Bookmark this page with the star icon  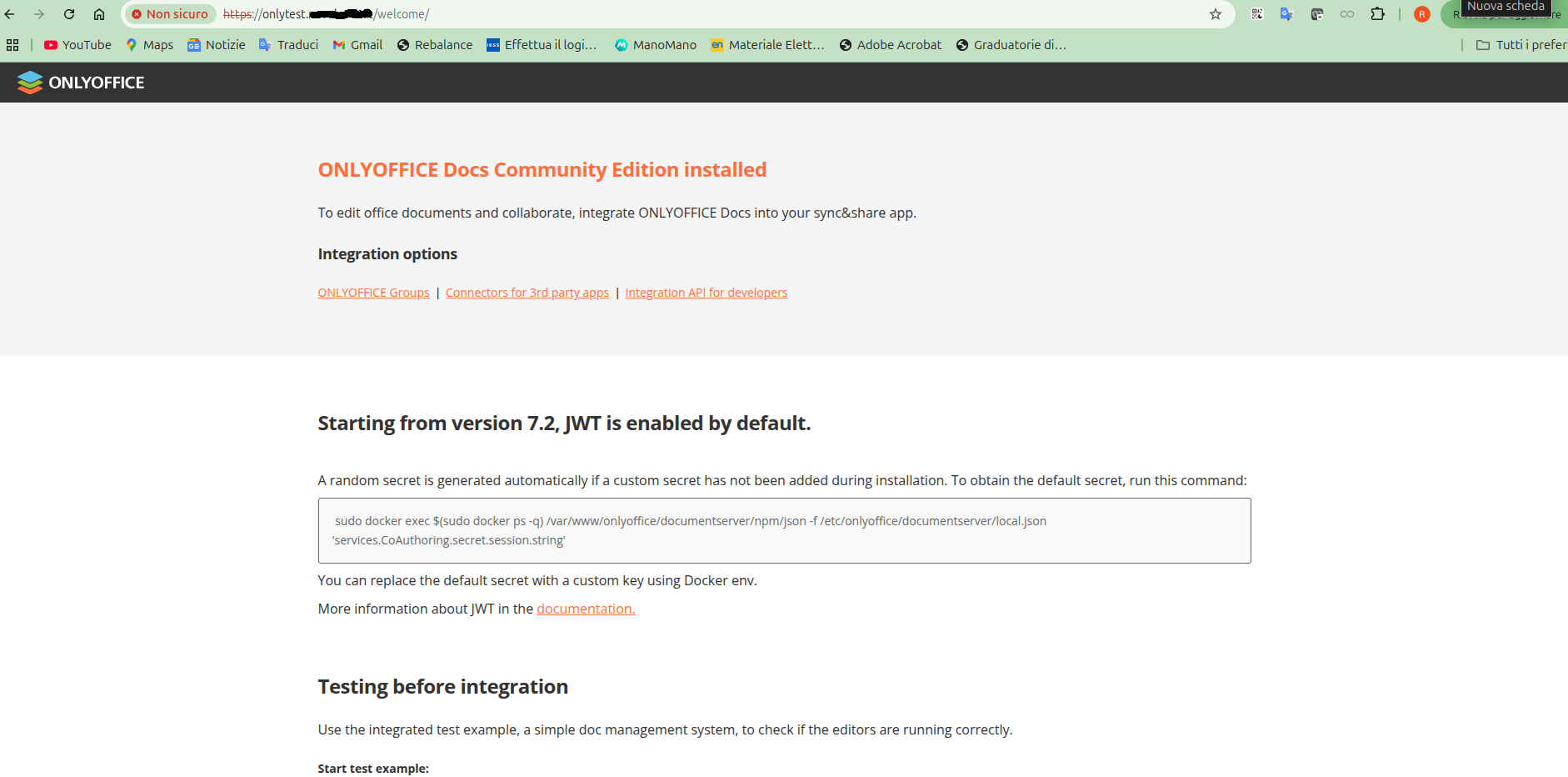point(1216,14)
